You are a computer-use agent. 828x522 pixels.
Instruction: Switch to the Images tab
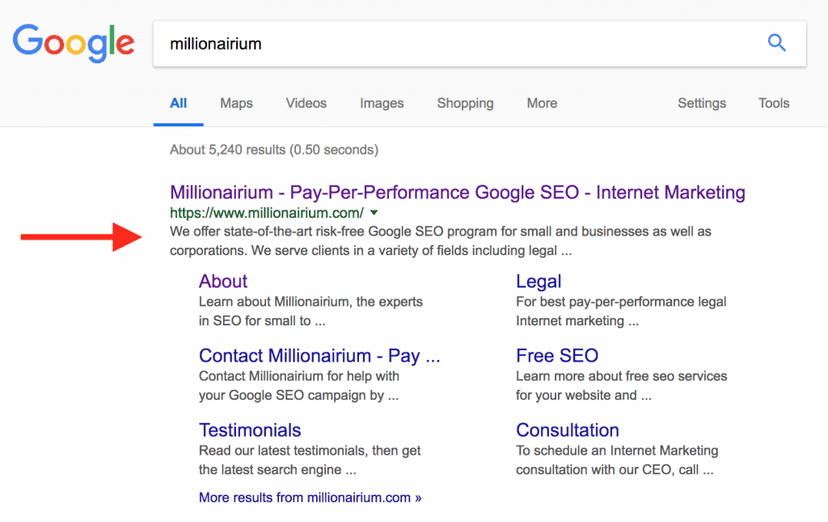click(x=381, y=103)
